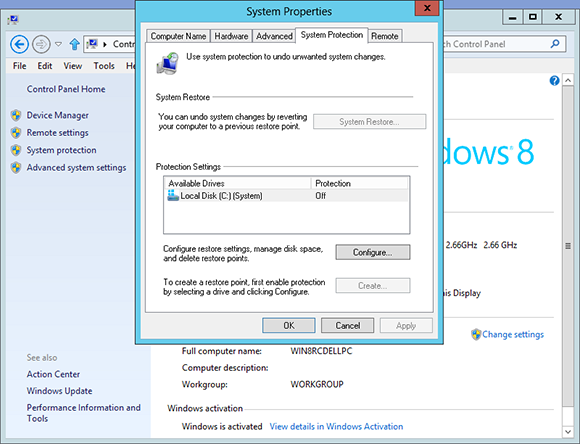Click the Change settings shield icon

[x=476, y=334]
